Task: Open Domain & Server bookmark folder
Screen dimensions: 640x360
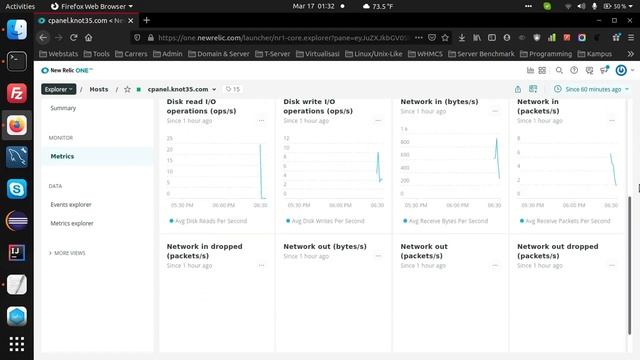Action: point(218,54)
